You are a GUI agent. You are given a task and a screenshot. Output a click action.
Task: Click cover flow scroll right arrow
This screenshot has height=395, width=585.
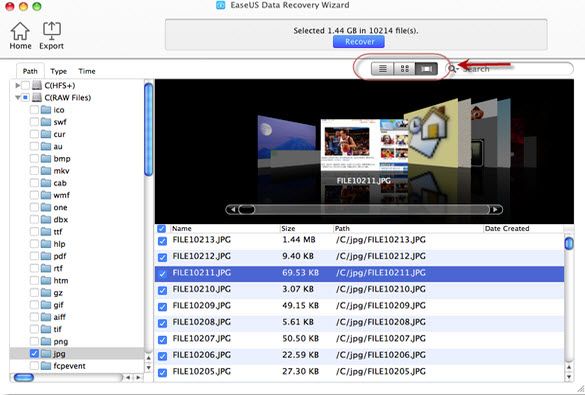495,210
